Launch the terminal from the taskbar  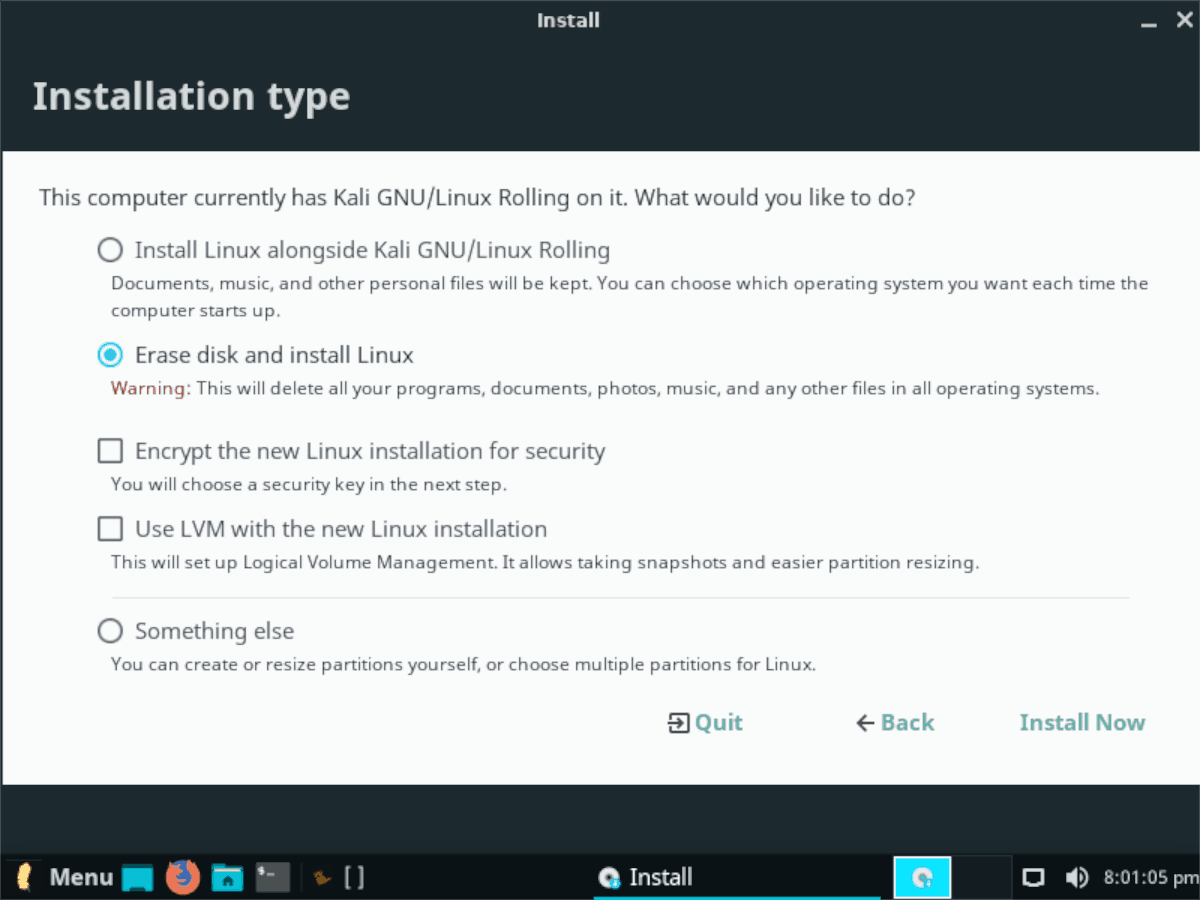click(x=272, y=877)
